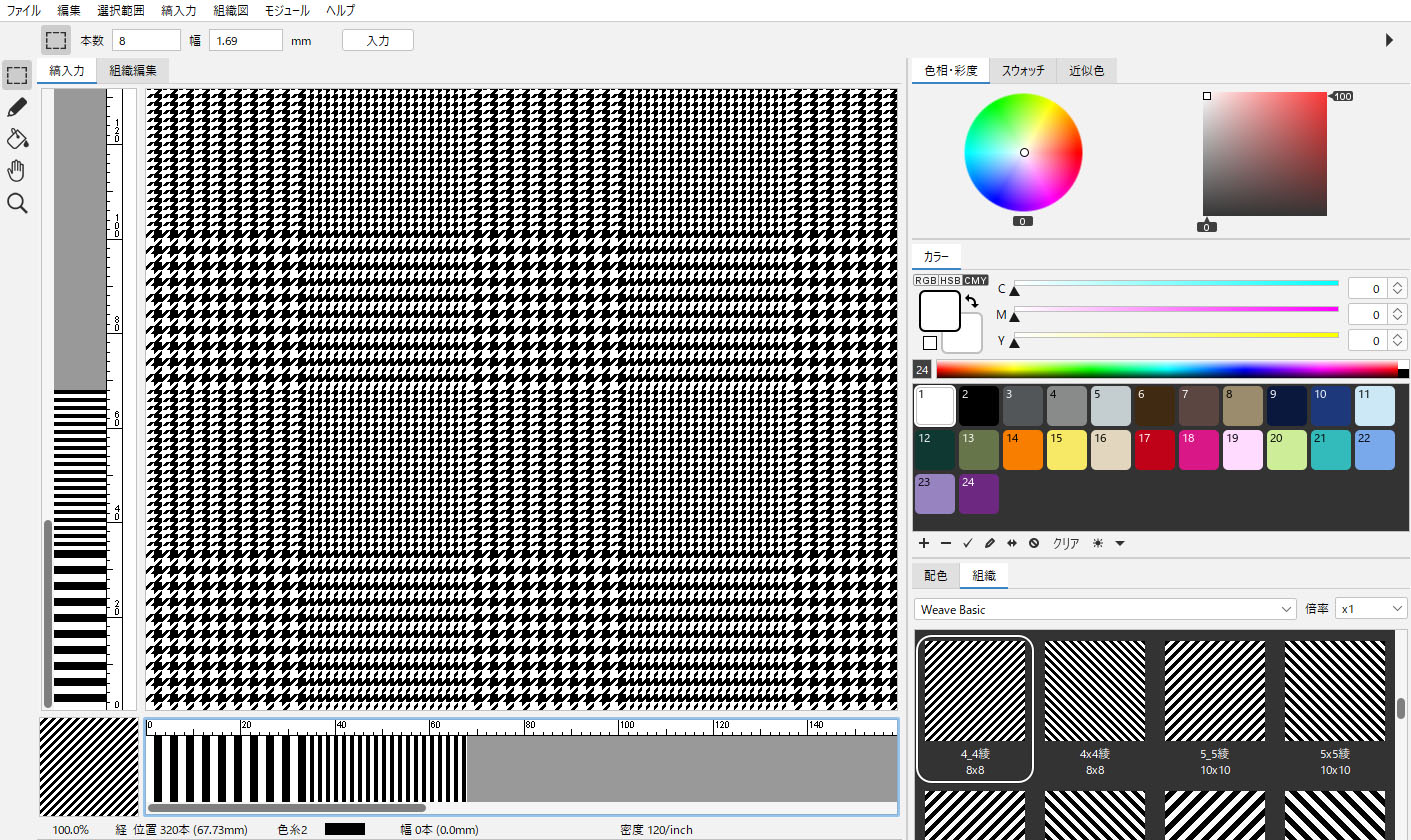Switch color mode to RGB
Image resolution: width=1411 pixels, height=840 pixels.
point(926,281)
